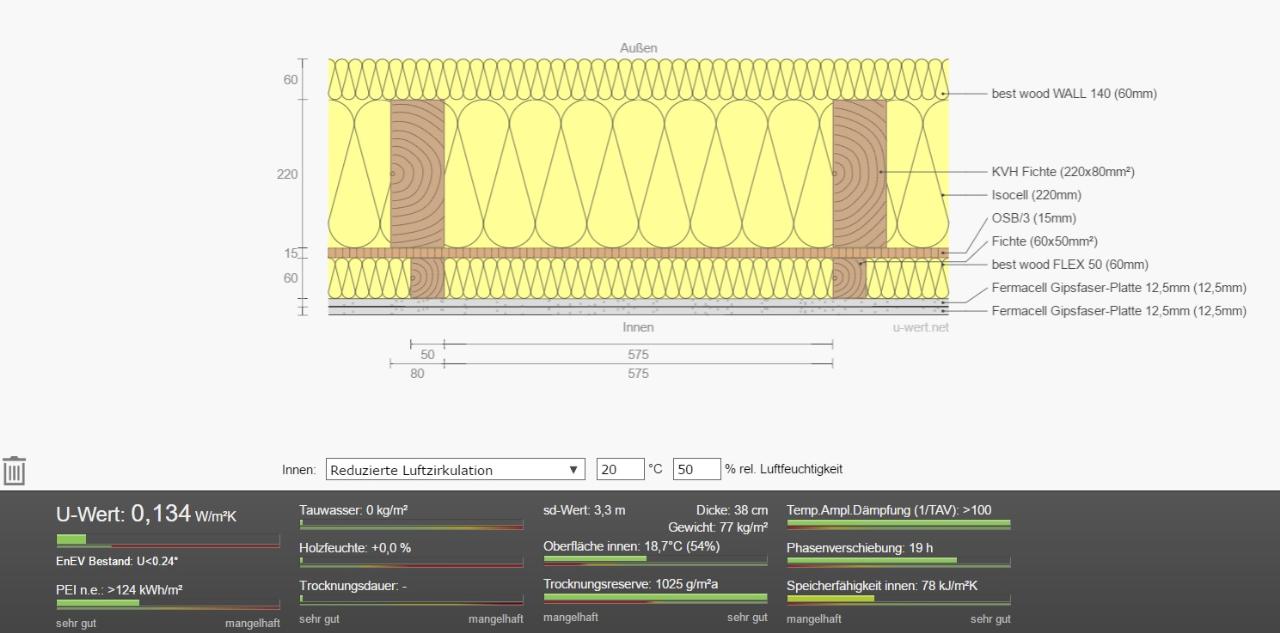Click the U-Wert rating bar

(168, 540)
